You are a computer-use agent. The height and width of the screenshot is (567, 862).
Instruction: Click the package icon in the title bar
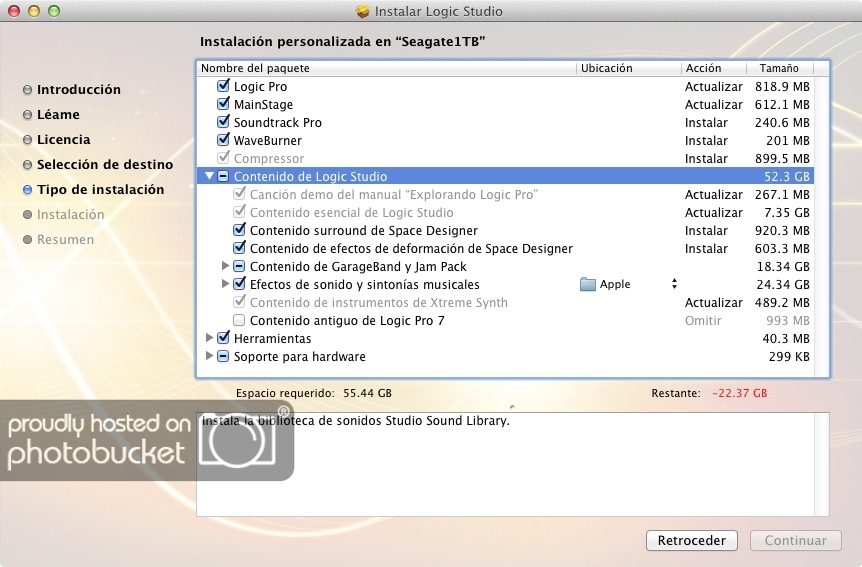362,12
